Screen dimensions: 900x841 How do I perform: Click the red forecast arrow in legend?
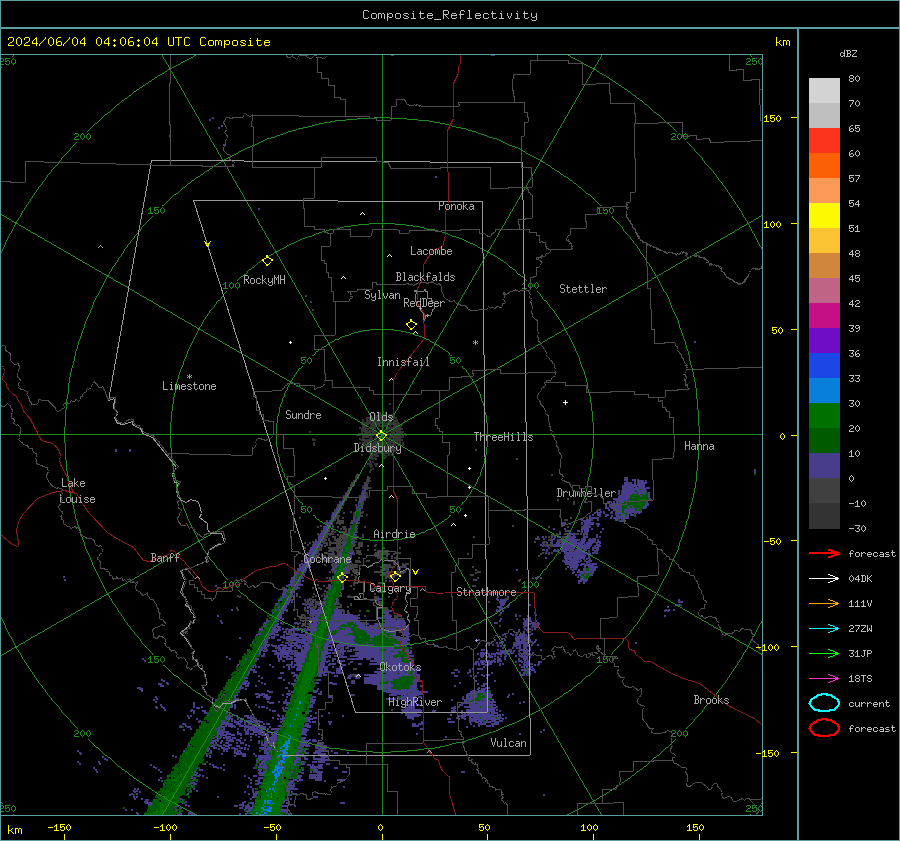click(824, 553)
